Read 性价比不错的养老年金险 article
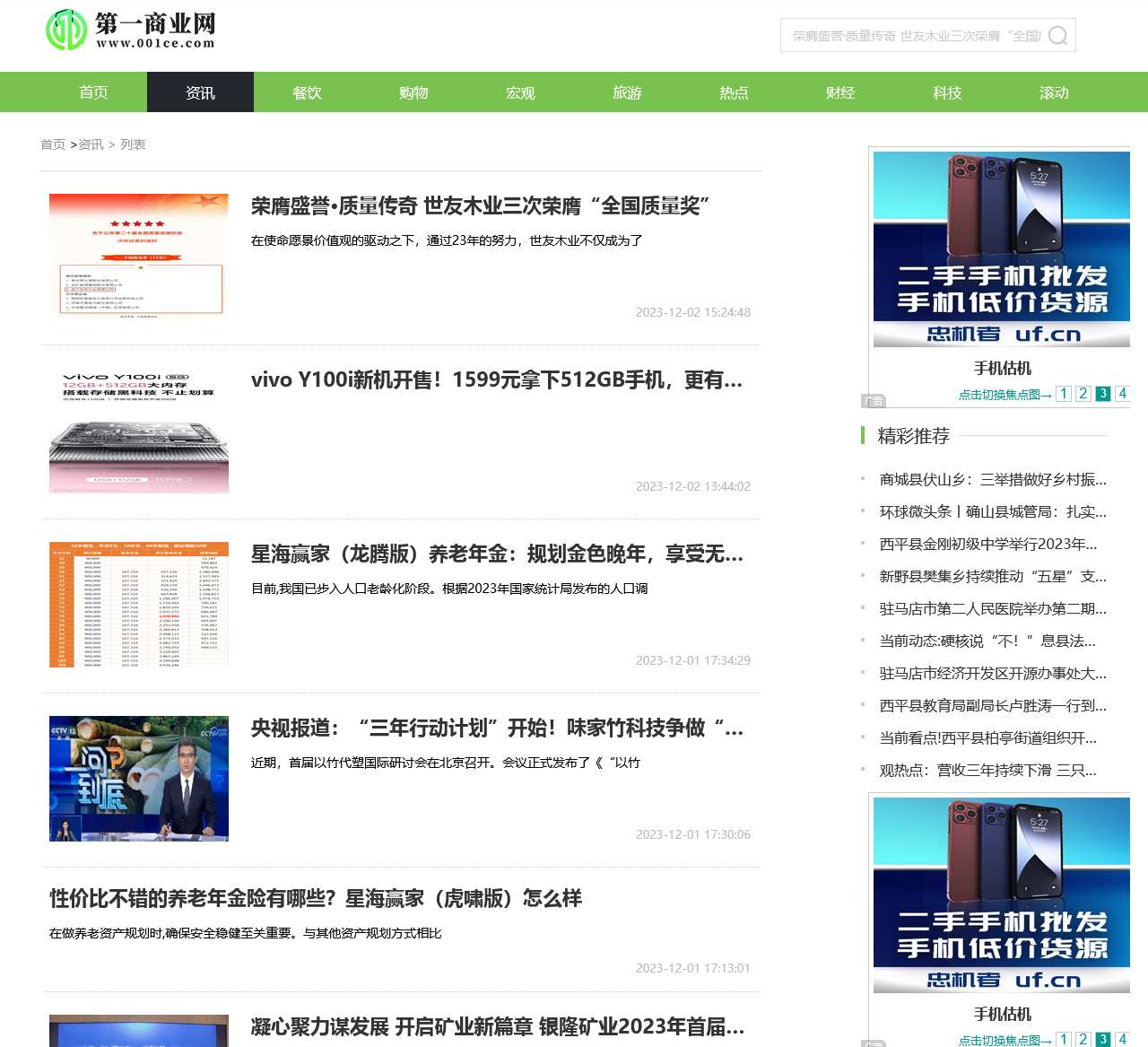Image resolution: width=1148 pixels, height=1047 pixels. 316,898
